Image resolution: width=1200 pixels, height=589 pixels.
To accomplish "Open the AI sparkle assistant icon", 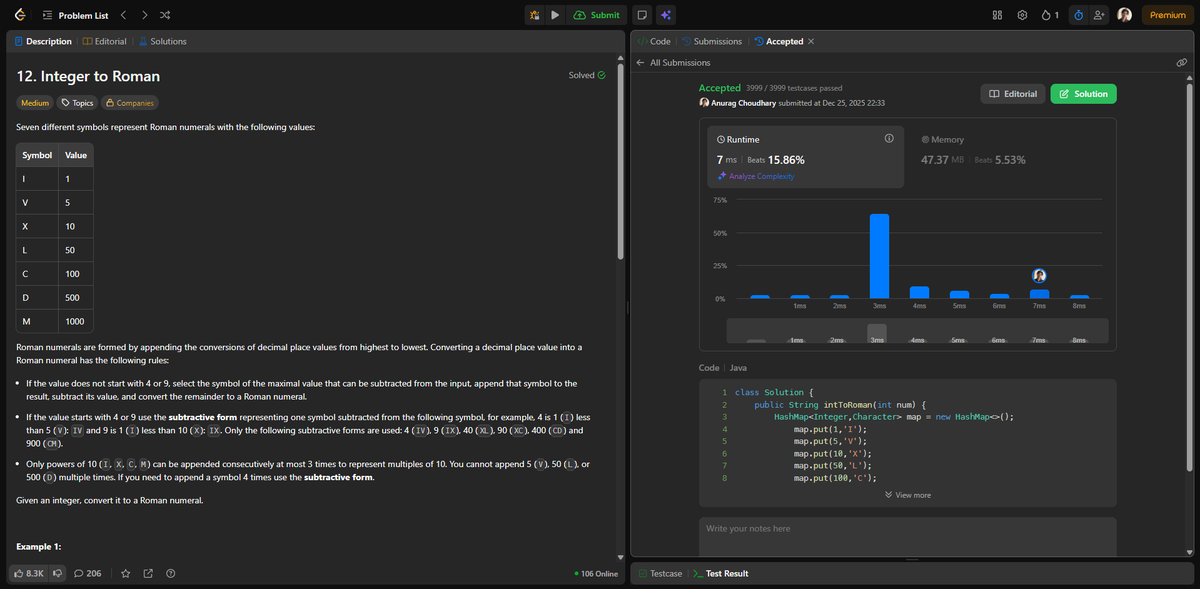I will click(666, 15).
